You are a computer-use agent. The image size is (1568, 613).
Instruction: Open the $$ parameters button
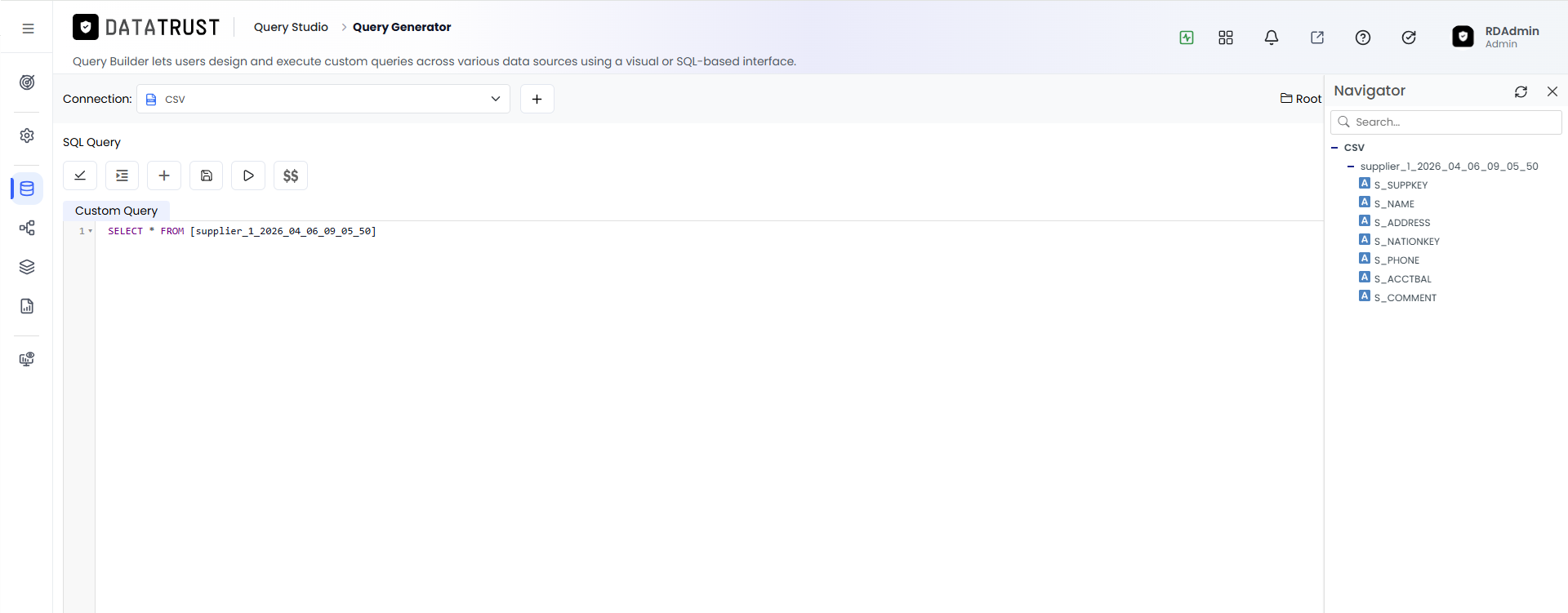pos(291,175)
